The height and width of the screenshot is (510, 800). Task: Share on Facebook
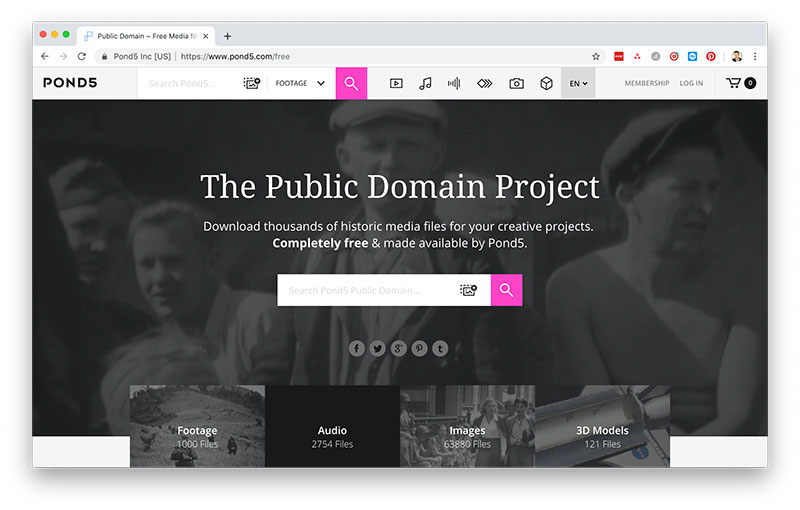[357, 348]
